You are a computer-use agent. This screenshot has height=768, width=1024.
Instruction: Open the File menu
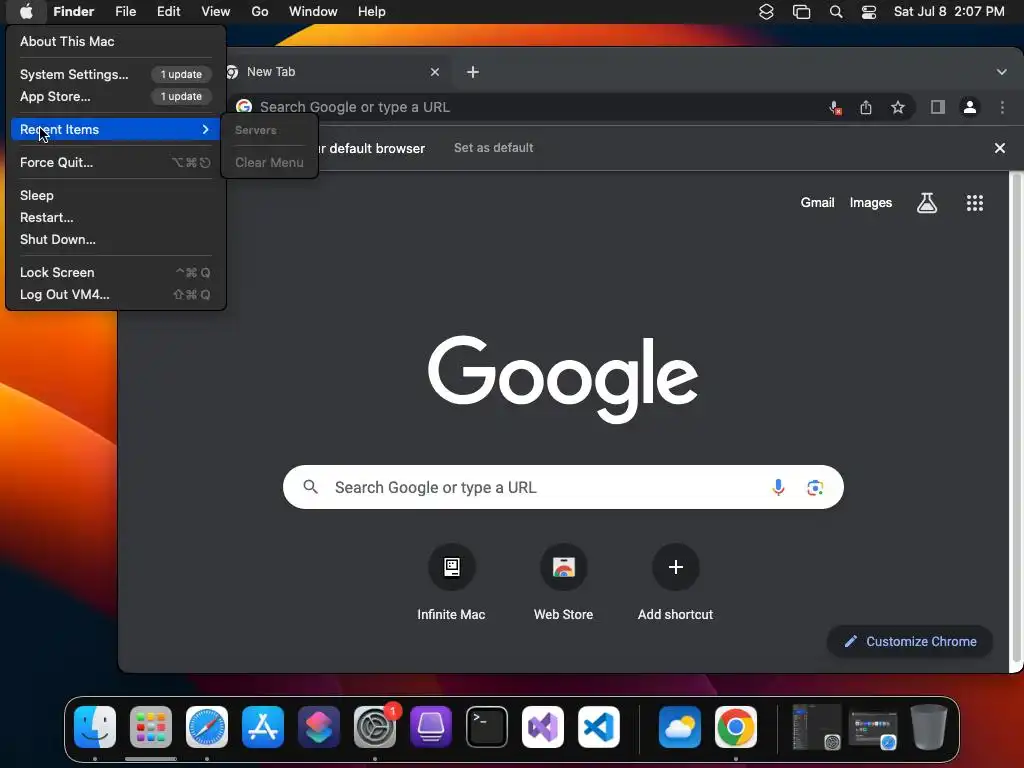tap(125, 12)
